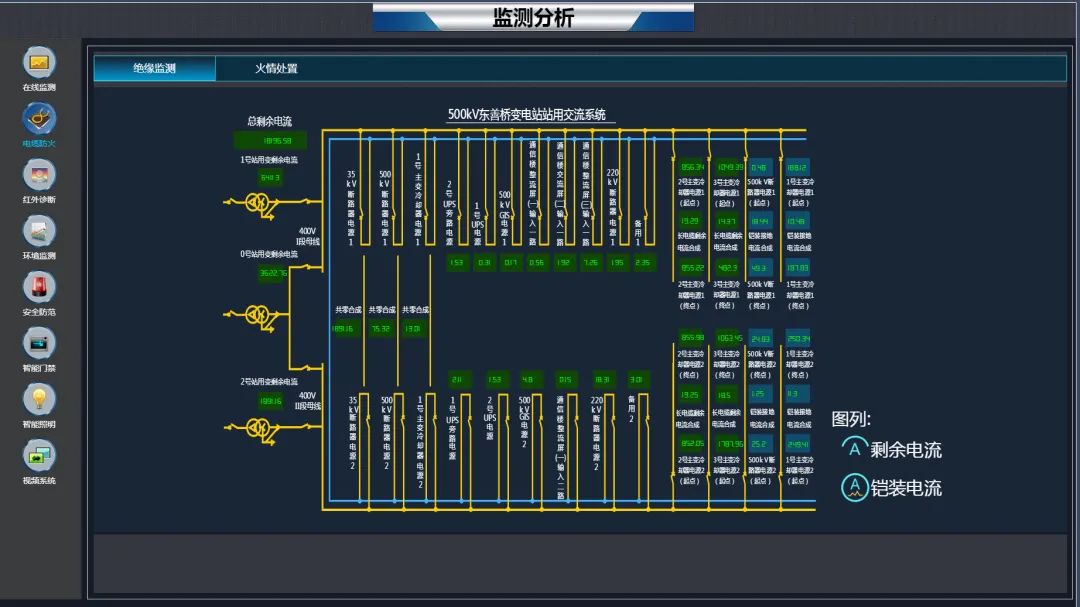Screen dimensions: 1080x607
Task: Click the 总剩余电流 value readout
Action: tap(270, 141)
